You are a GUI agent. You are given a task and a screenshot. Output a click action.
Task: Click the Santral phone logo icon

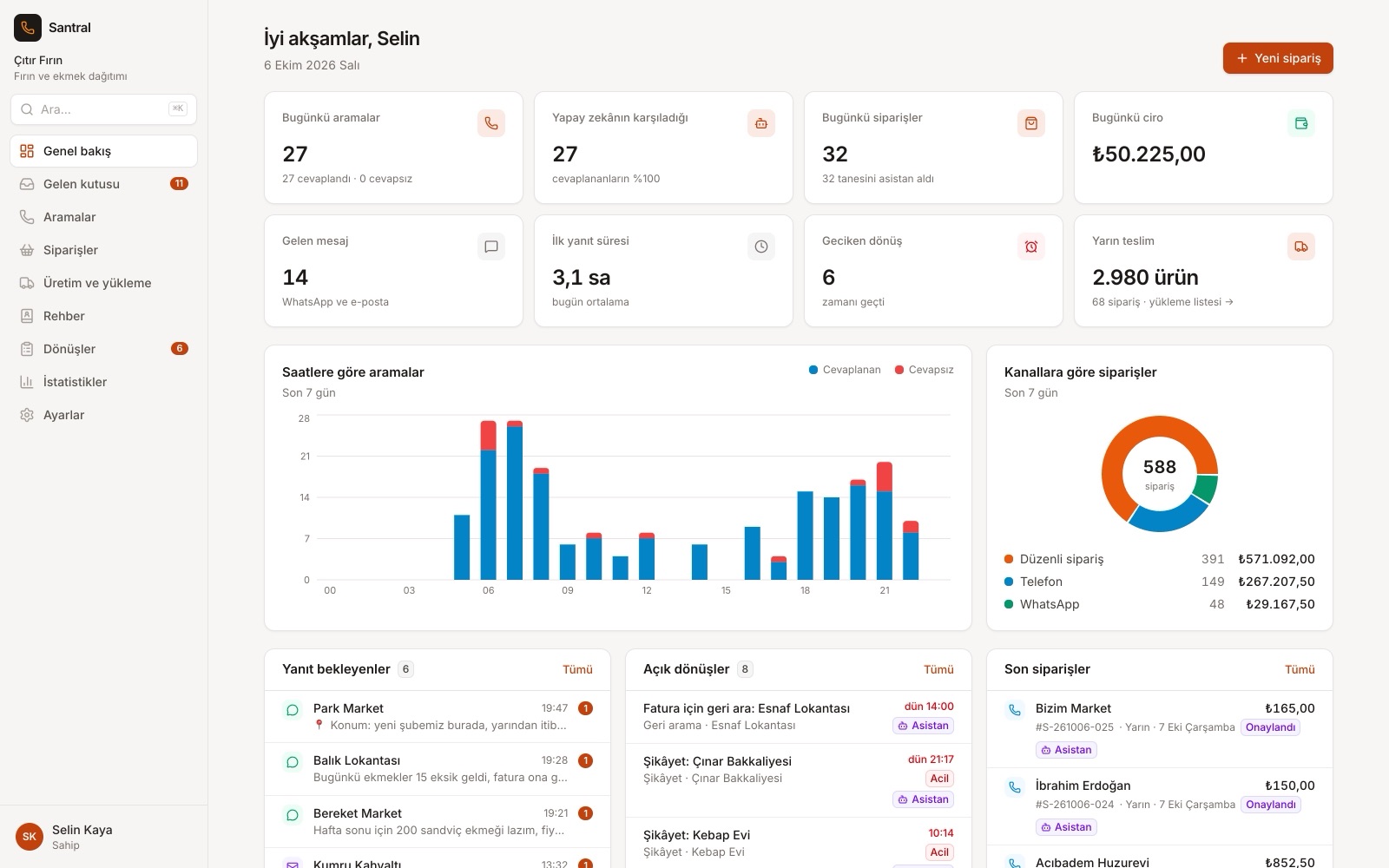coord(28,28)
